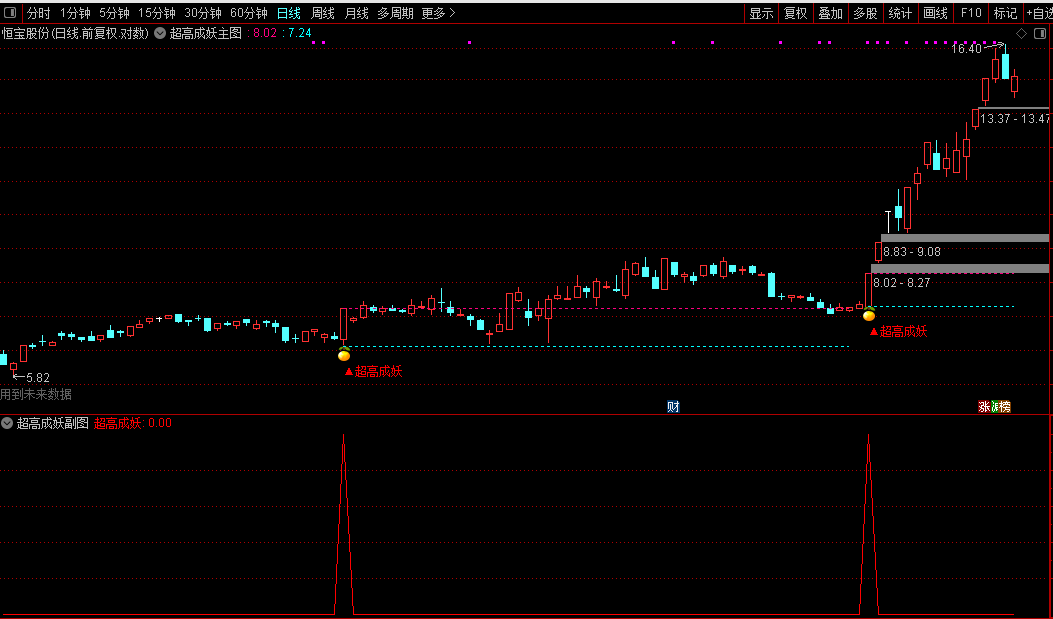Click the first red ▲超高成妖 signal label

click(x=373, y=371)
